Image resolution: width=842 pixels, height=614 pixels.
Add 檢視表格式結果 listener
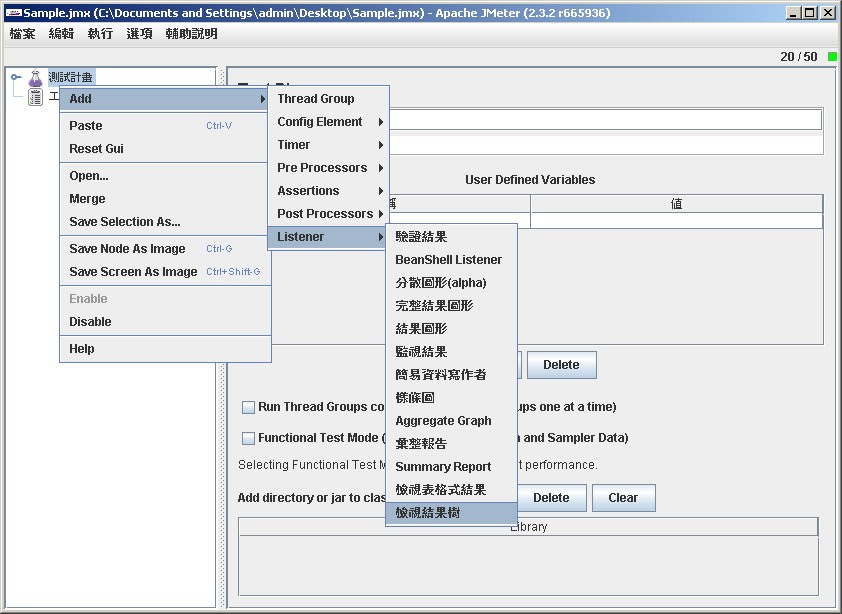coord(452,490)
